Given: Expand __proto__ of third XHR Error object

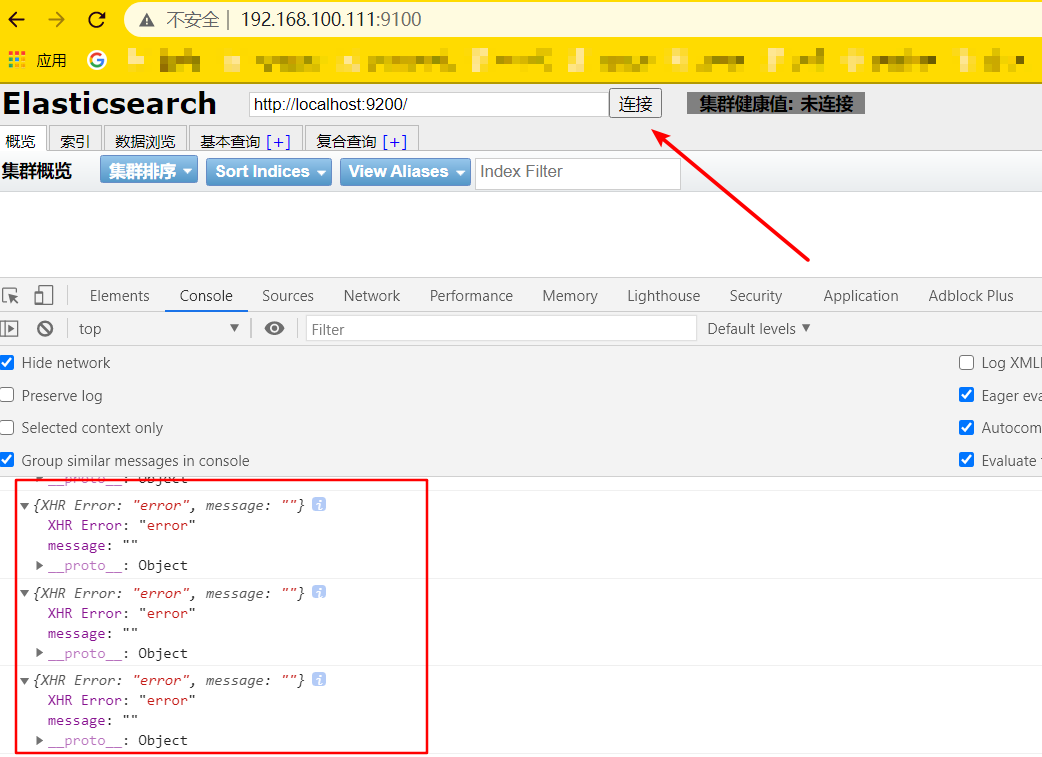Looking at the screenshot, I should (x=39, y=740).
